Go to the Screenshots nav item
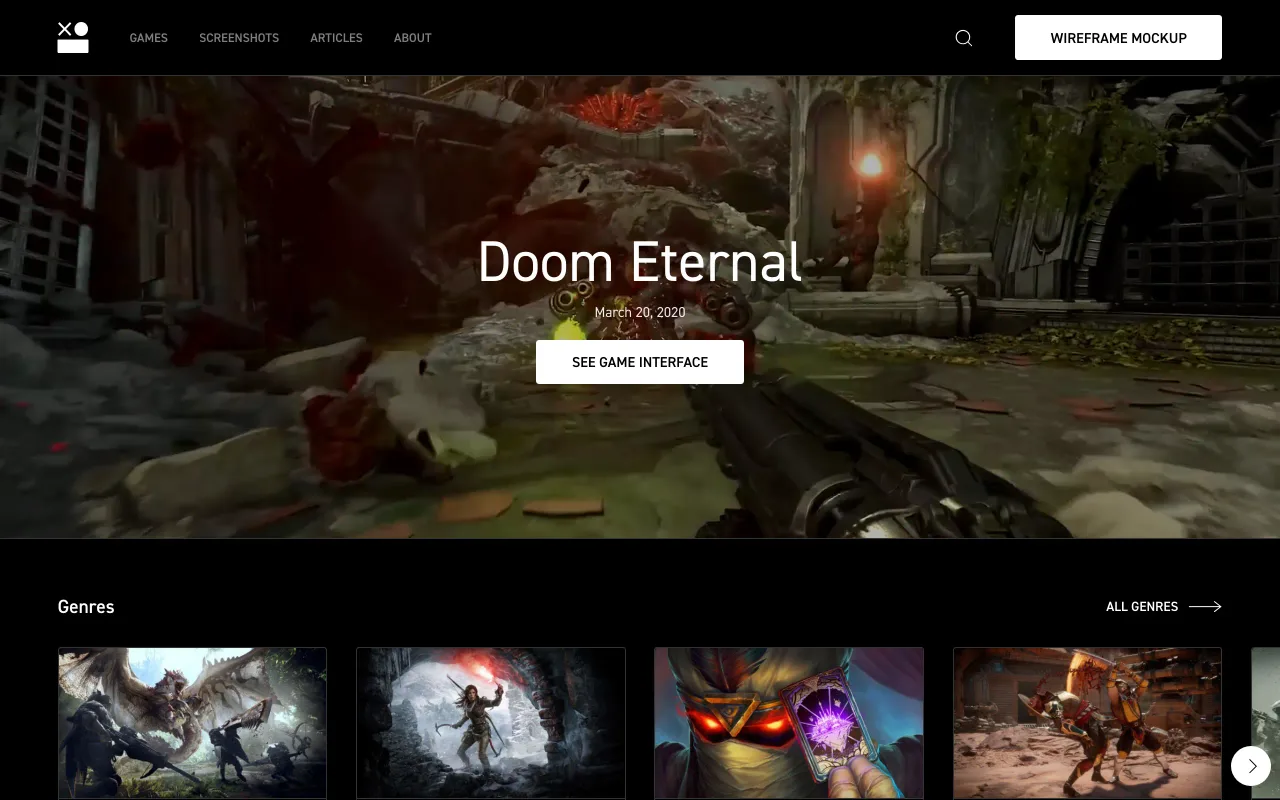1280x800 pixels. tap(239, 38)
